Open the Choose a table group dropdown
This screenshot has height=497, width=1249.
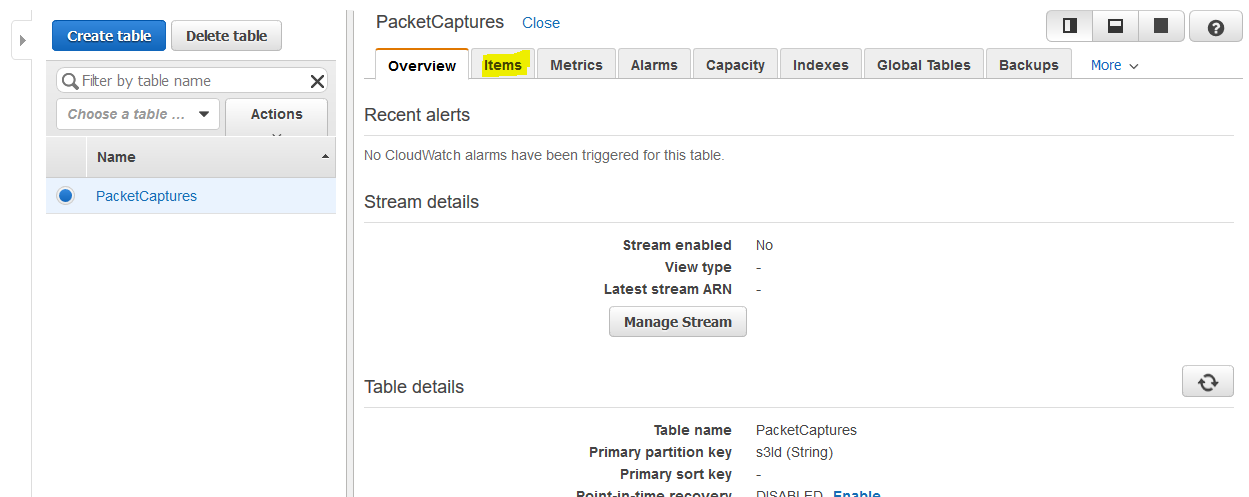click(x=138, y=114)
